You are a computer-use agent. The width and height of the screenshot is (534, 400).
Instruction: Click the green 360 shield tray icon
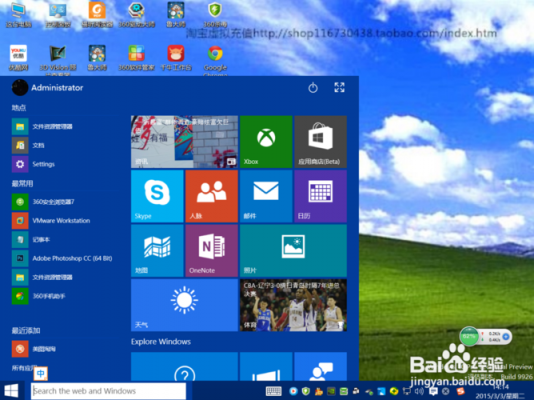(x=306, y=391)
